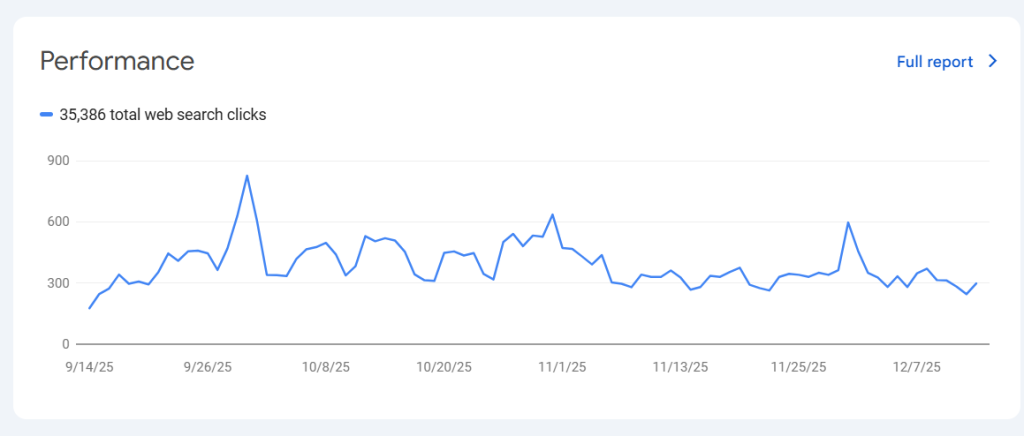
Task: Click the 12/7/25 date label
Action: (916, 367)
